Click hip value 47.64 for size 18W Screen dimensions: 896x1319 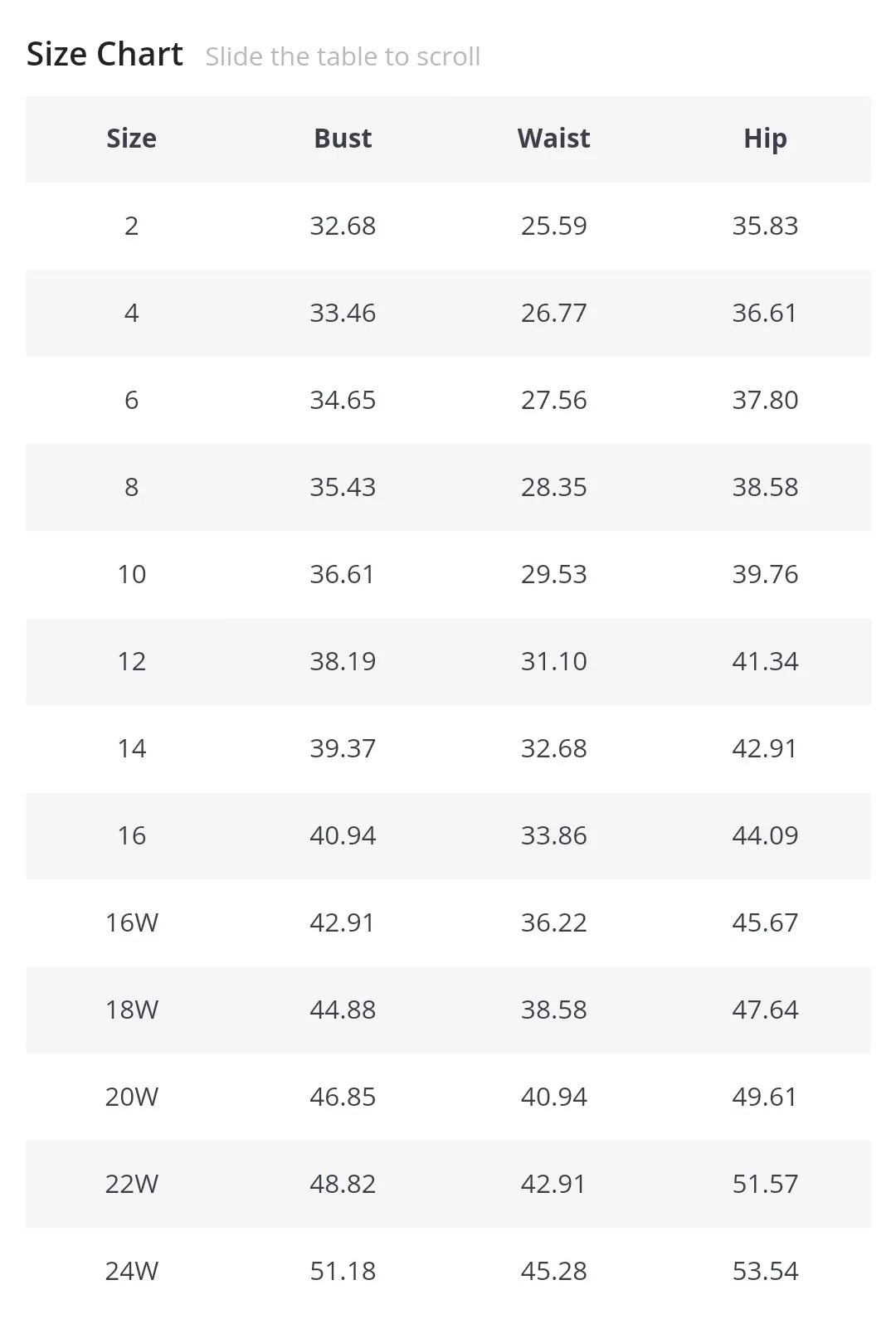(765, 1010)
